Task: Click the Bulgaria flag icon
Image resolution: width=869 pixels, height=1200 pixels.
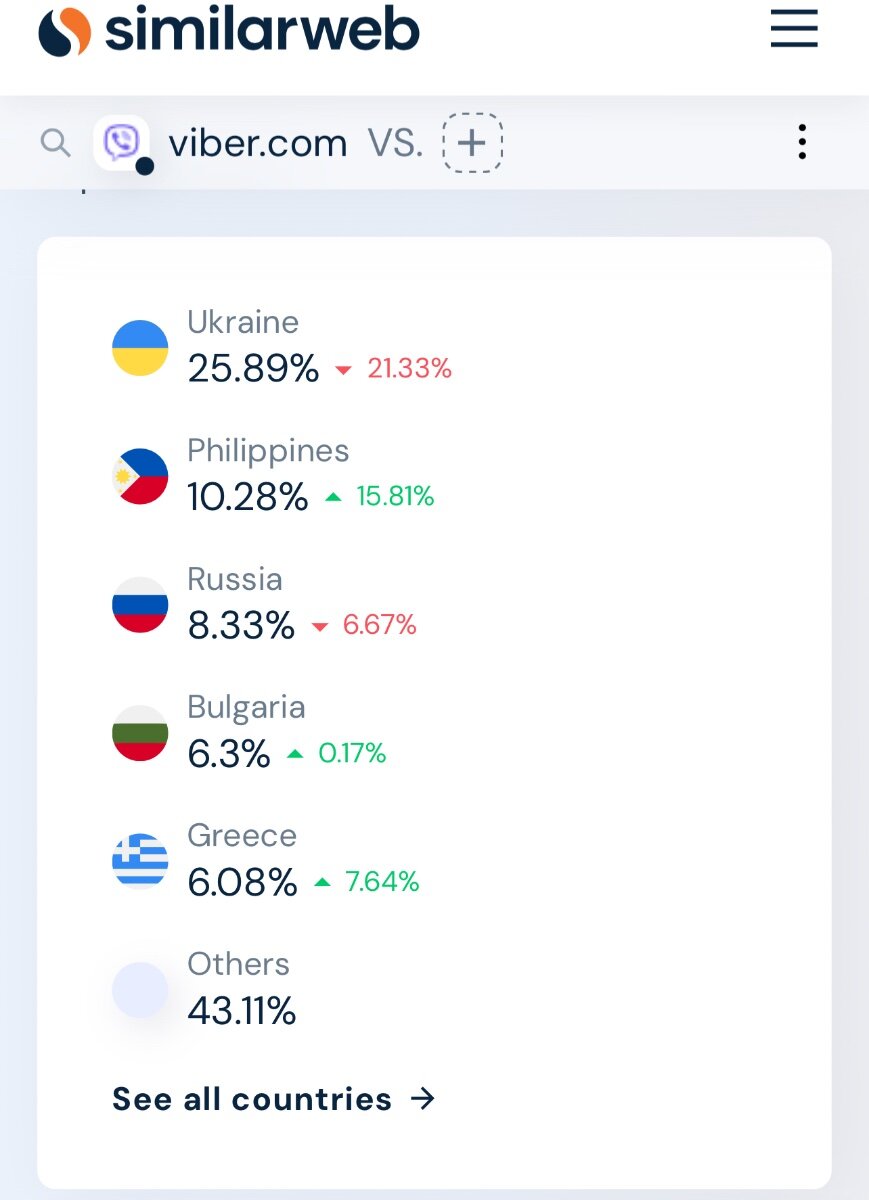Action: [140, 733]
